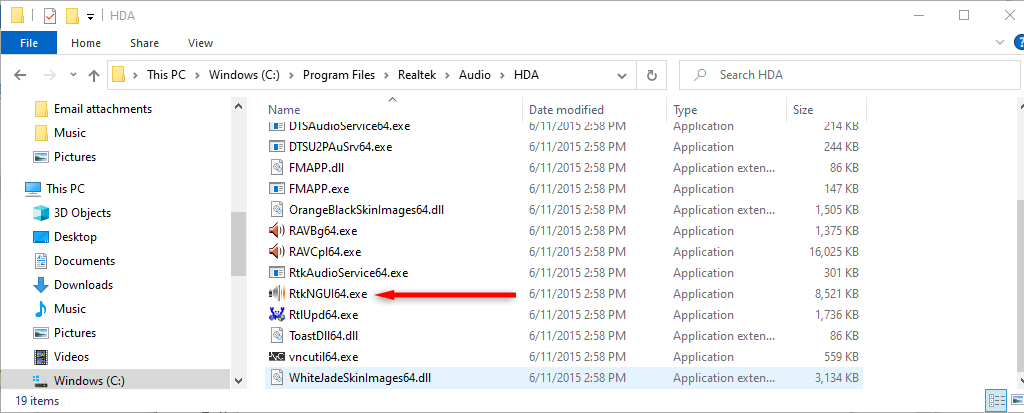
Task: Click the Properties quick access toolbar icon
Action: [x=50, y=15]
